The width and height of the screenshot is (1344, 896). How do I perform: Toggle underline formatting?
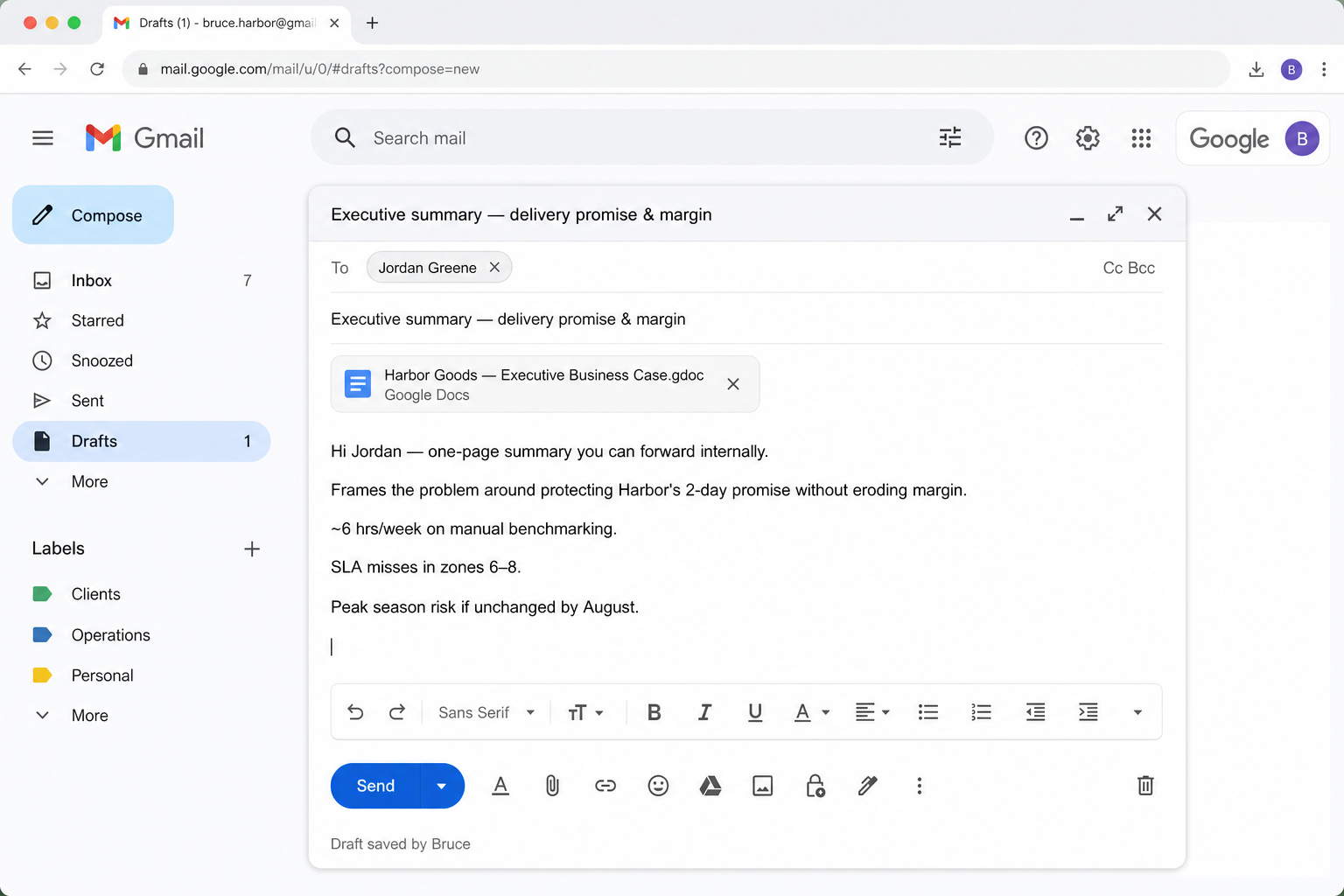755,712
